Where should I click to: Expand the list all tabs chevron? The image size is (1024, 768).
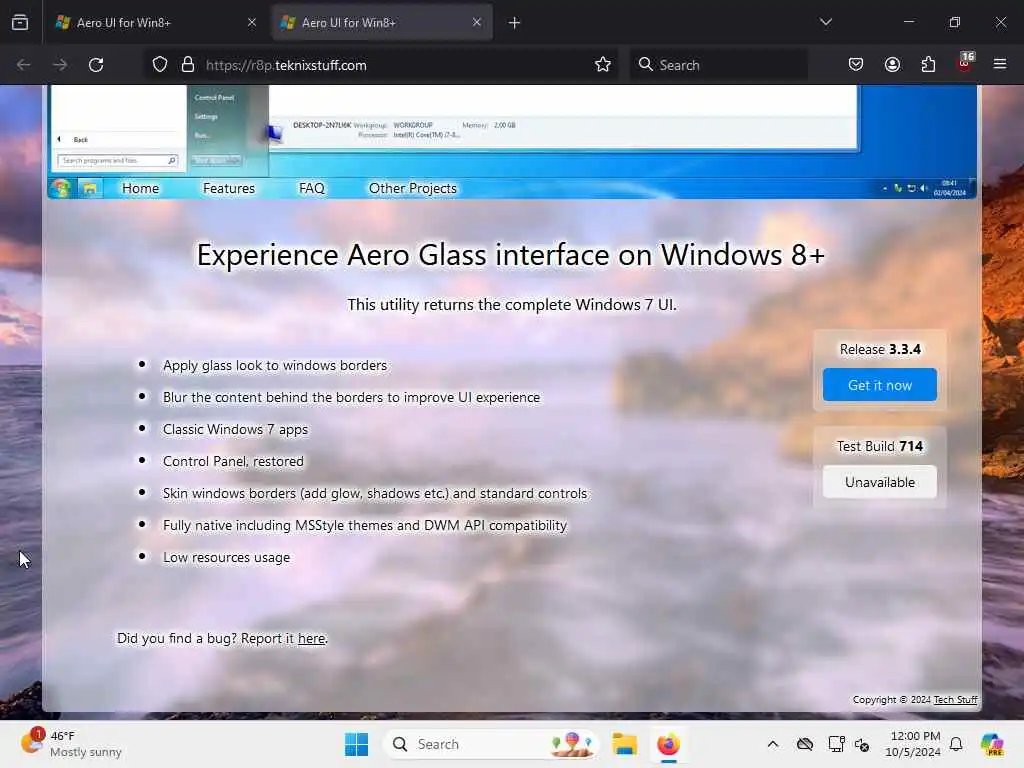point(826,22)
